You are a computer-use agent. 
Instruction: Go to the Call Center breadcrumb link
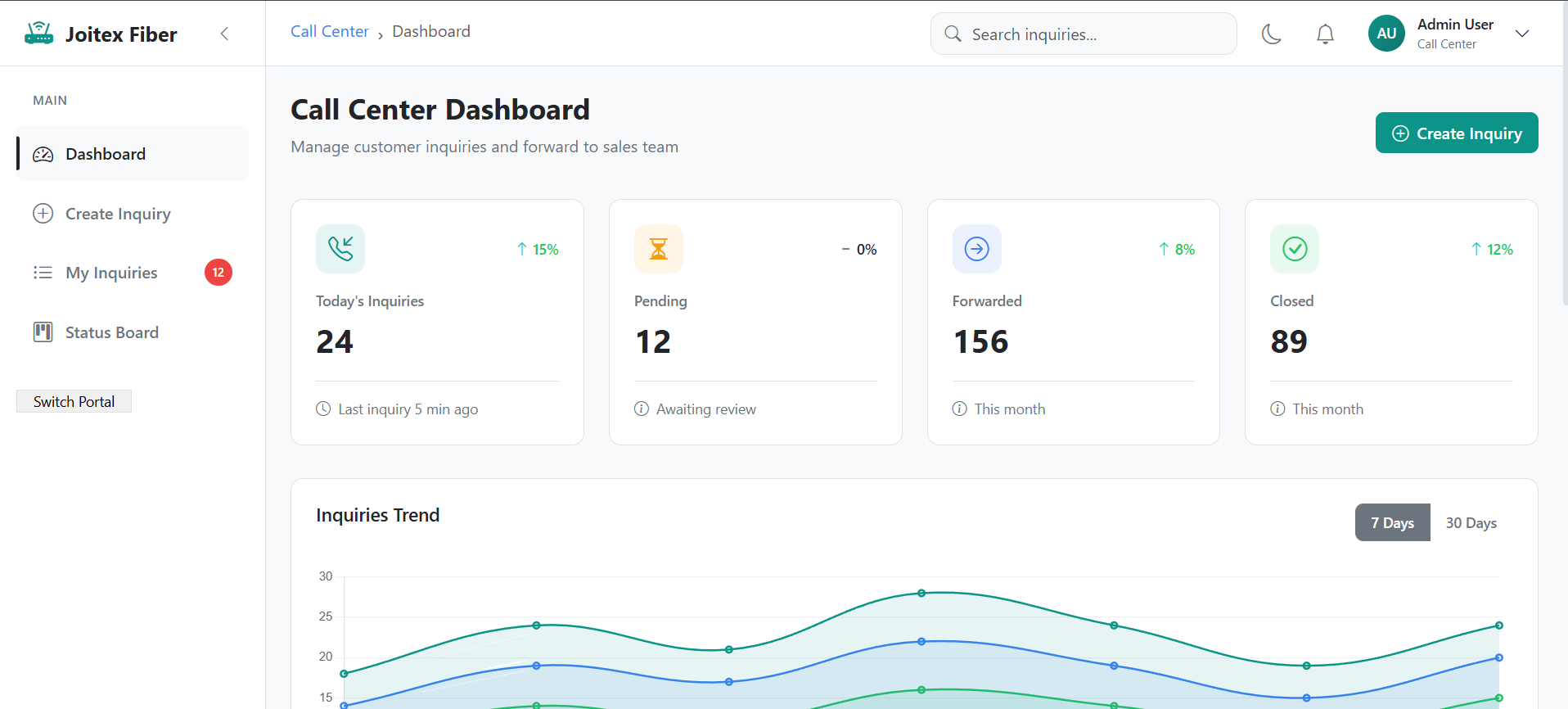click(330, 31)
